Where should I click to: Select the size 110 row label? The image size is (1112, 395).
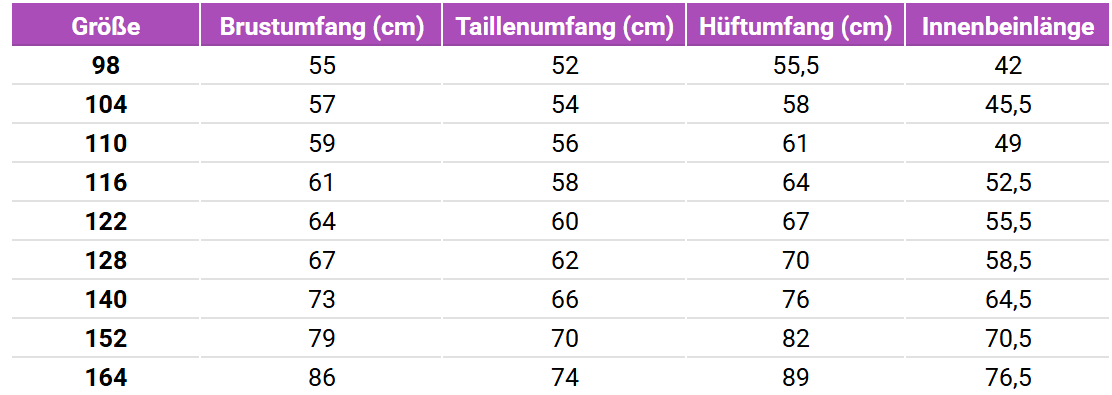click(x=106, y=144)
